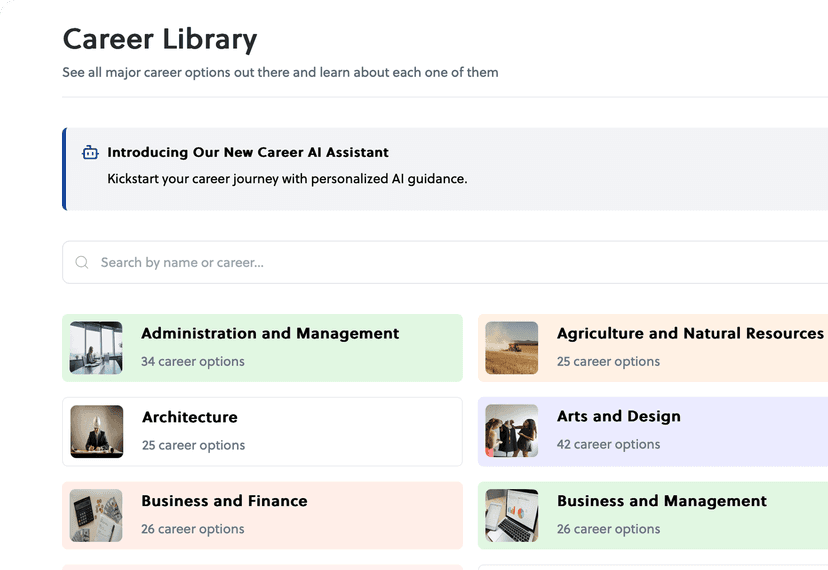Go to the Arts and Design title
This screenshot has height=570, width=828.
618,417
